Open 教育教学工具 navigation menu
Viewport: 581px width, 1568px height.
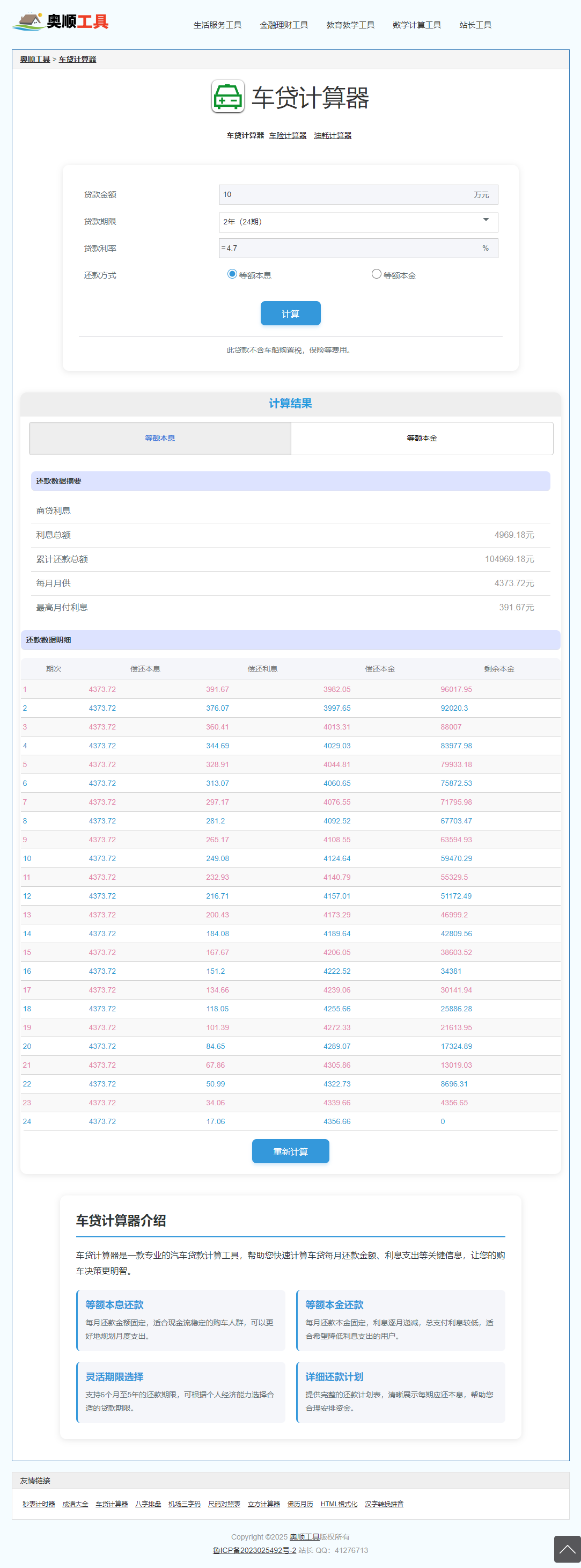350,25
